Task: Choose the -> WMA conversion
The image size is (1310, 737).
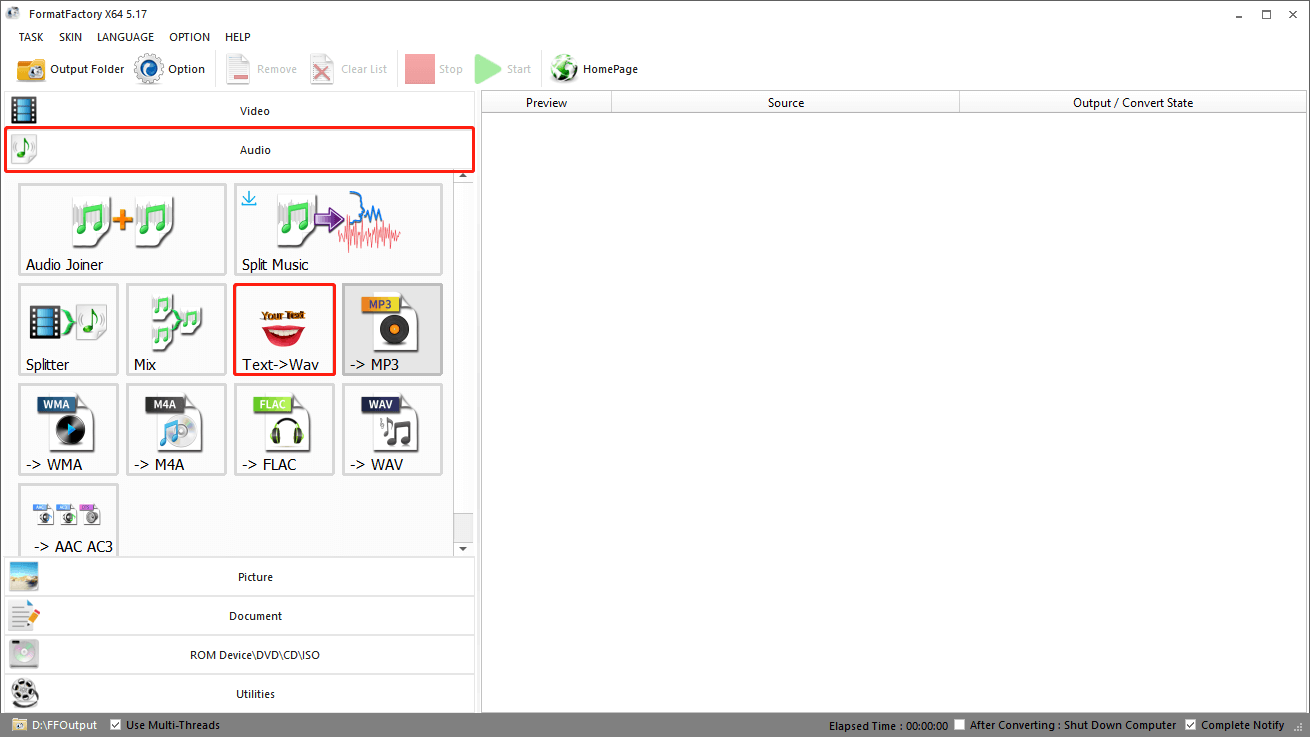Action: point(68,430)
